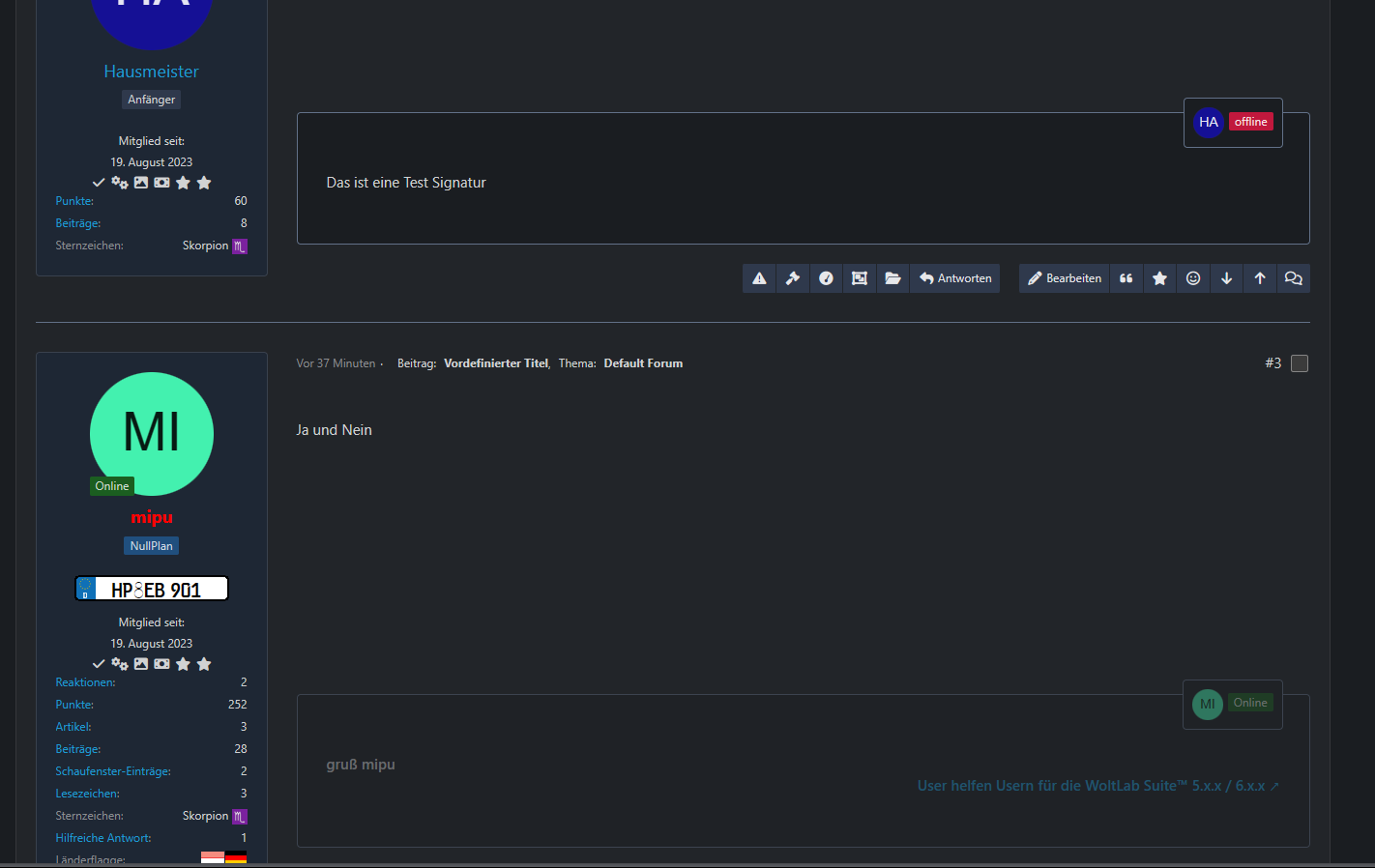Click the Bearbeiten edit button
This screenshot has width=1375, height=868.
[x=1064, y=278]
